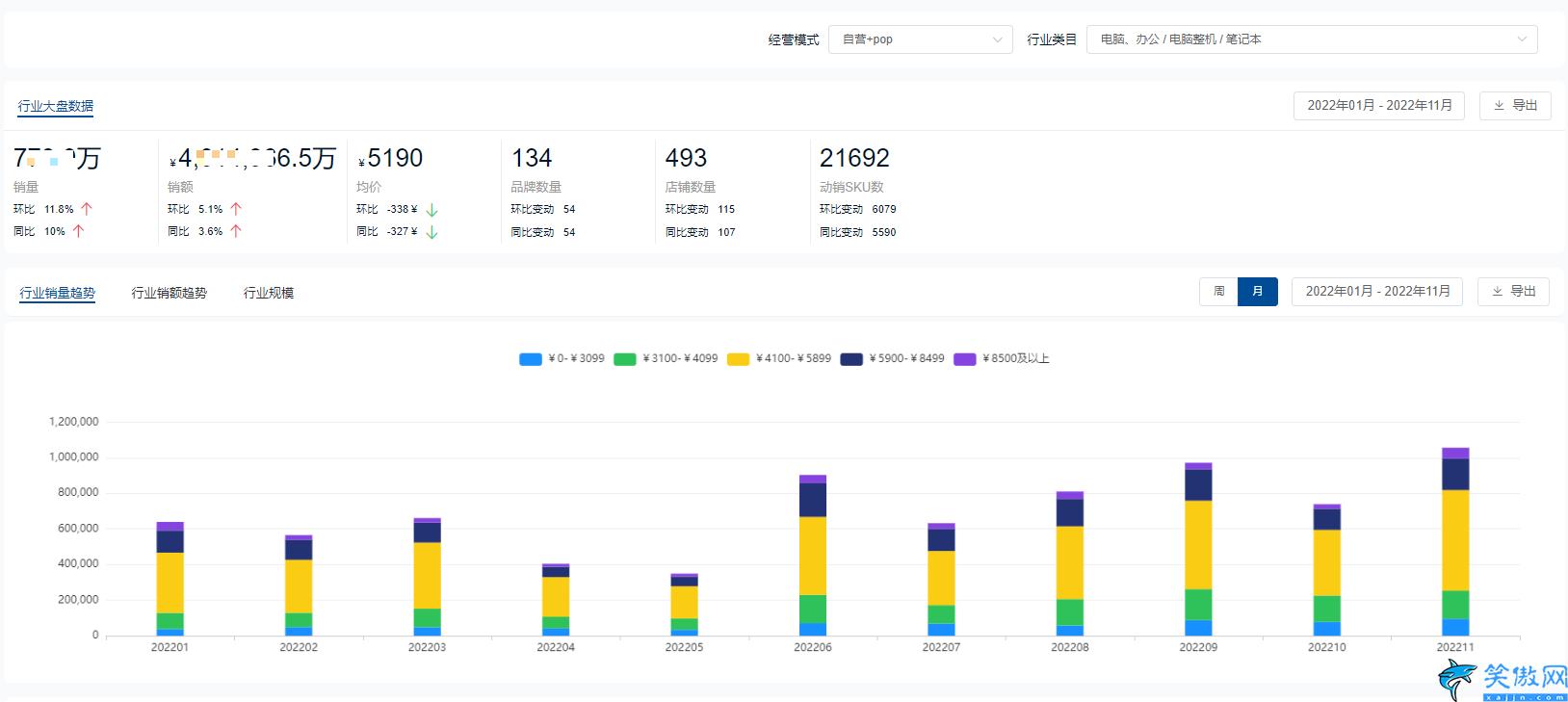
Task: Click the download icon on the lower 导出 button
Action: pyautogui.click(x=1497, y=292)
